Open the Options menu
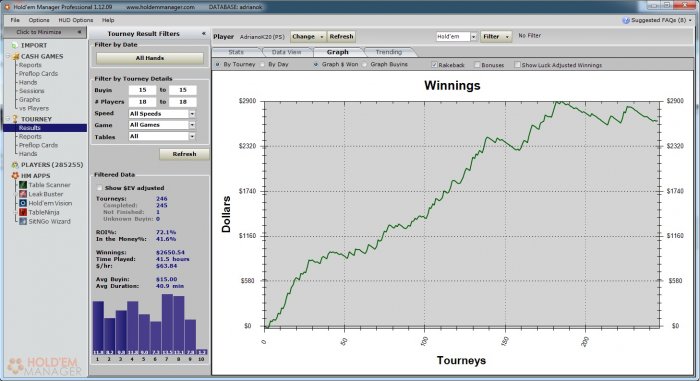Viewport: 700px width, 381px height. (x=39, y=20)
